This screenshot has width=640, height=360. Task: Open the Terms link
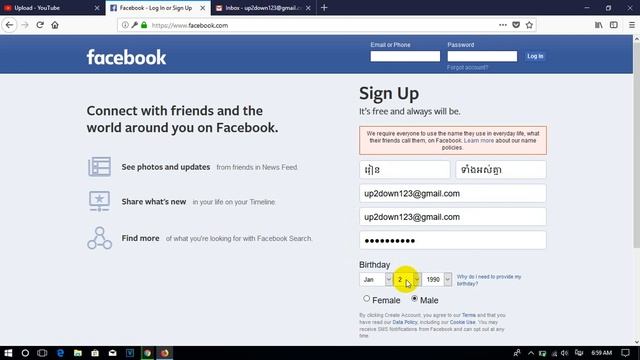tap(469, 315)
